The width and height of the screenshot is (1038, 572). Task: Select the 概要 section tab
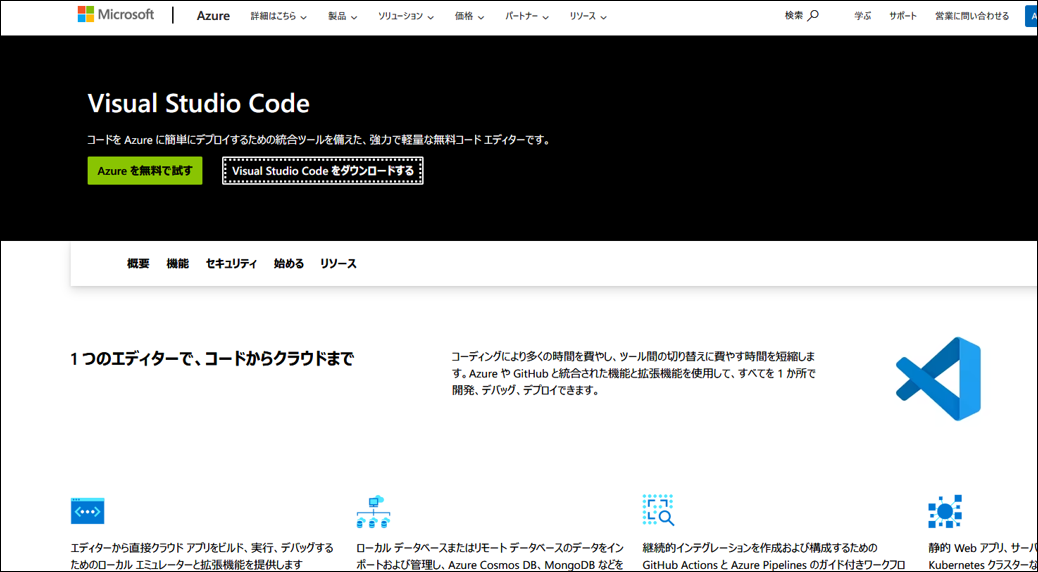coord(138,263)
